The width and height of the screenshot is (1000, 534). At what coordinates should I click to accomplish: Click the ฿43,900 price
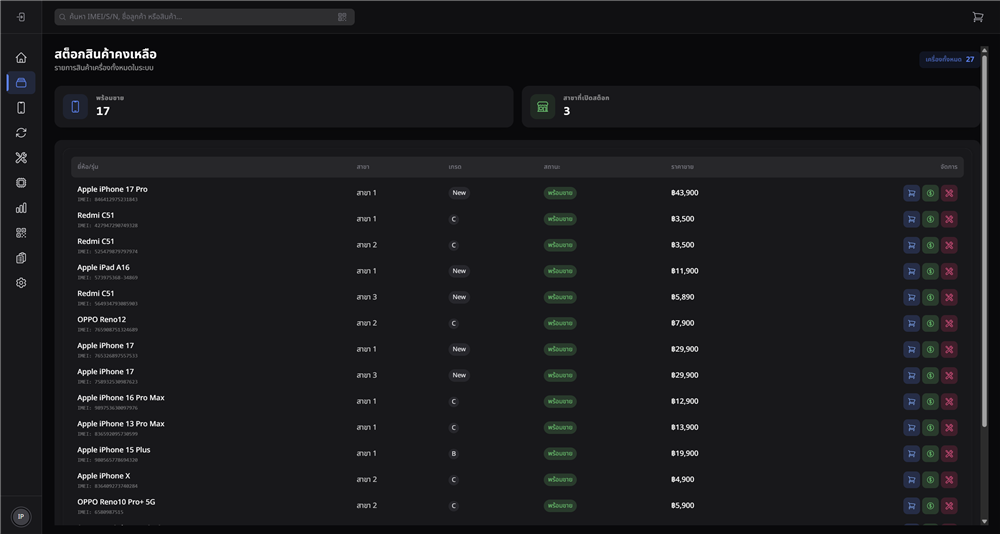pos(685,193)
